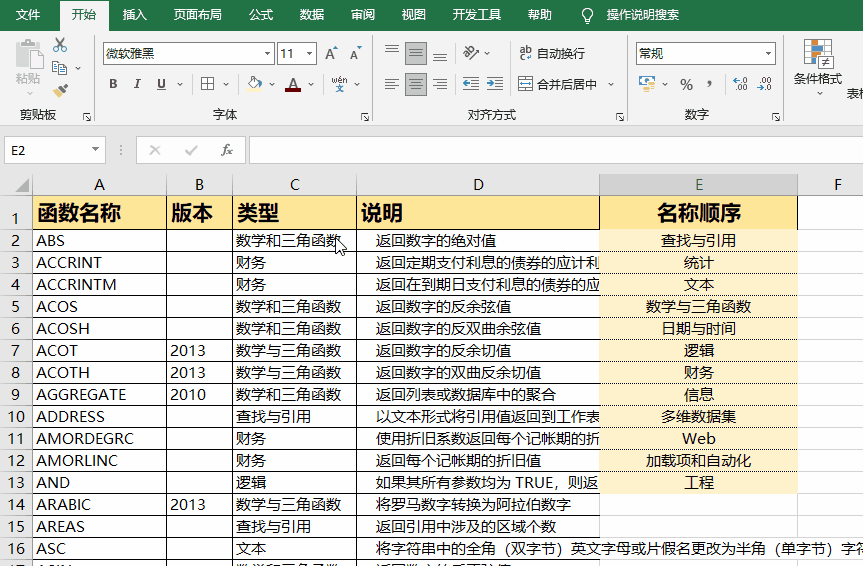Expand the font name dropdown (微软雅黑)

click(x=267, y=54)
